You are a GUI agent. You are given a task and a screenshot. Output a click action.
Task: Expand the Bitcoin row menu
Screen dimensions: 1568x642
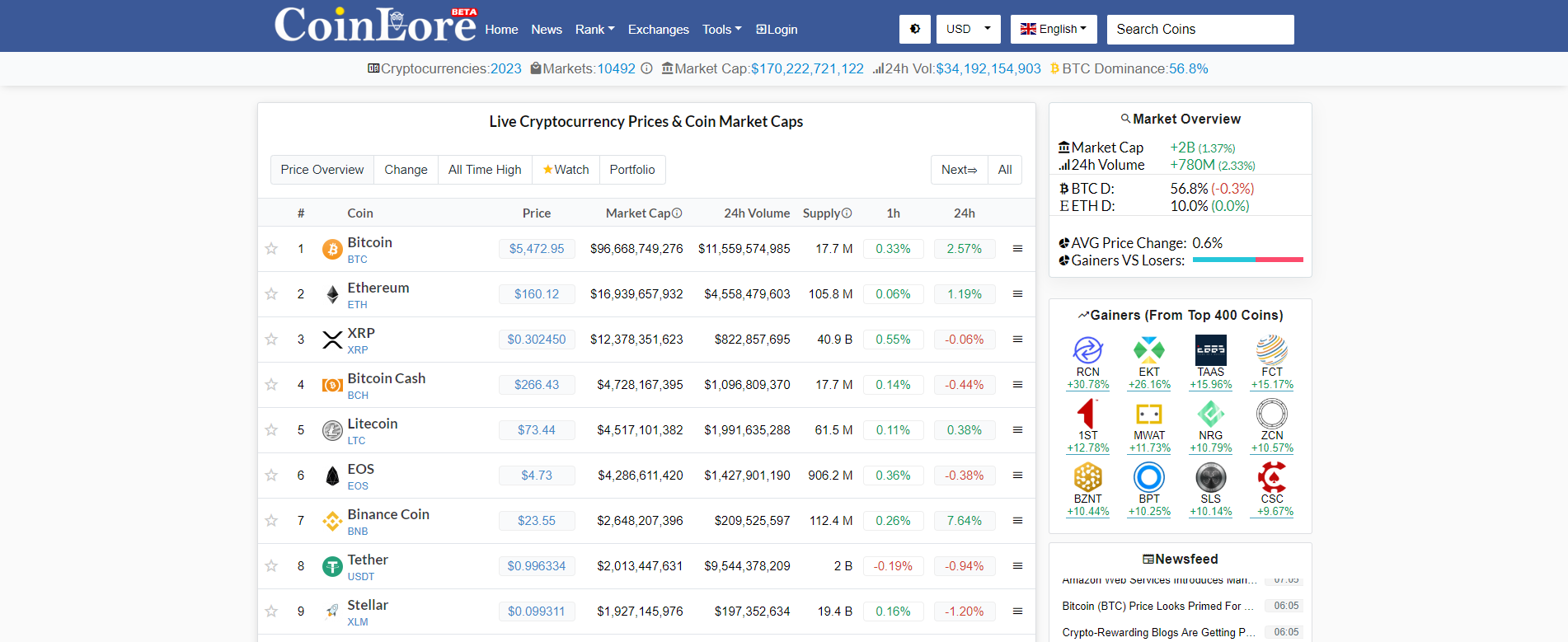point(1017,249)
